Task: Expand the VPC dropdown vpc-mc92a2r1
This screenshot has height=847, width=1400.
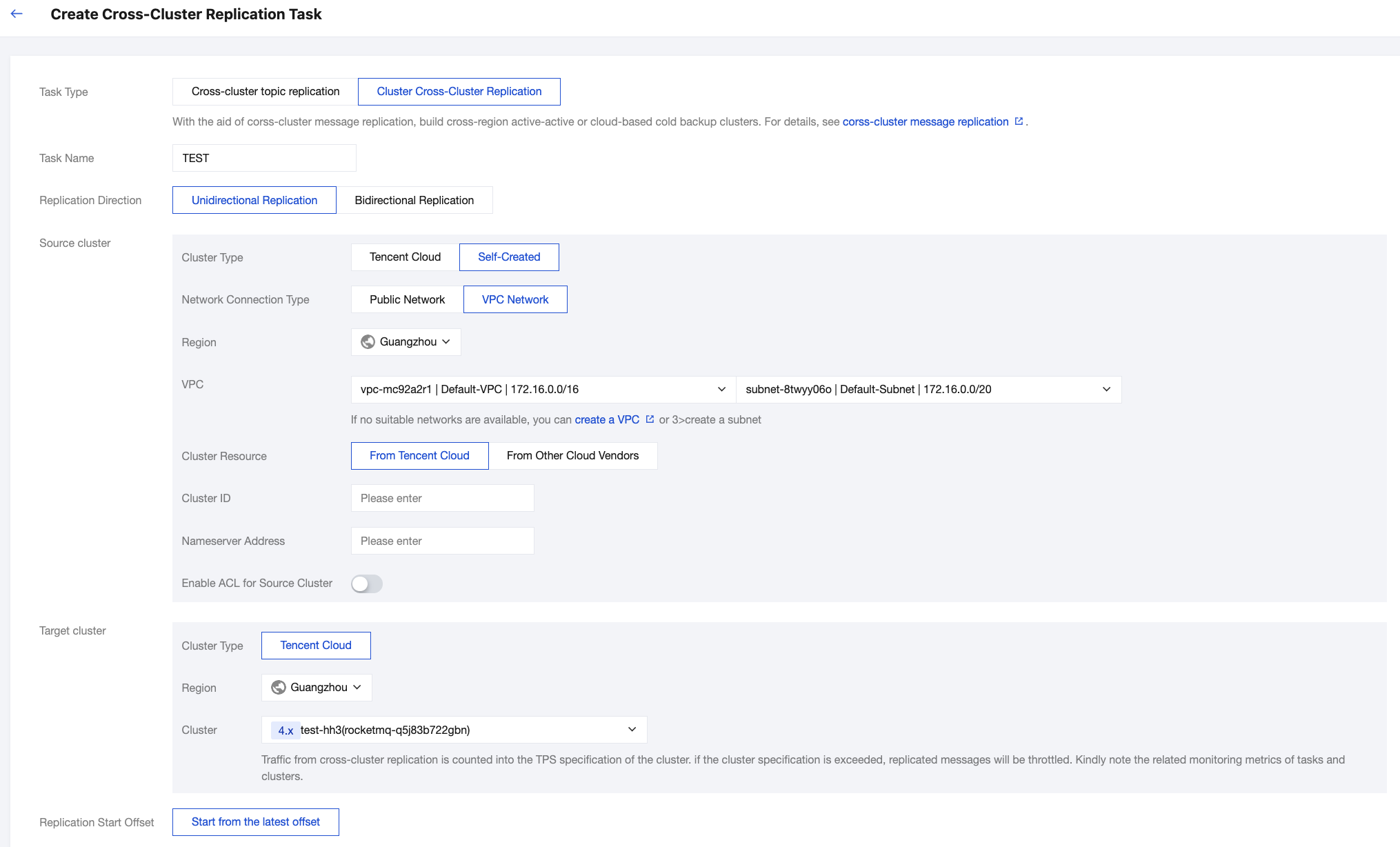Action: [x=543, y=390]
